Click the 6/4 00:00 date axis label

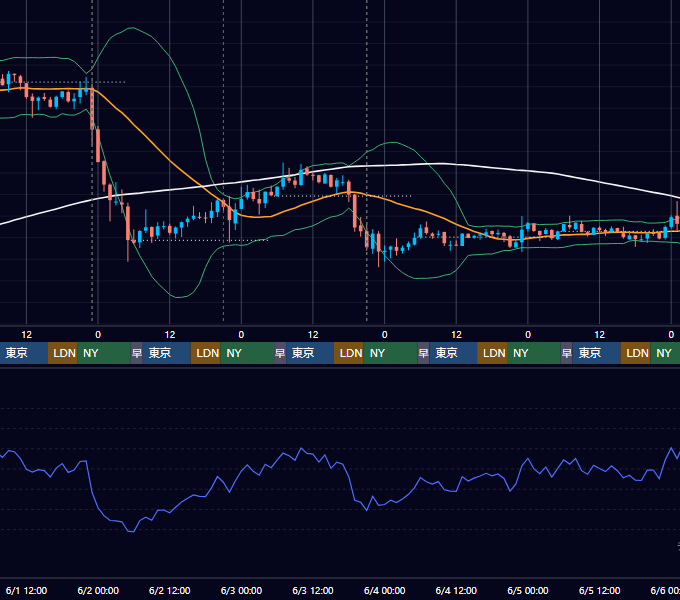point(384,590)
